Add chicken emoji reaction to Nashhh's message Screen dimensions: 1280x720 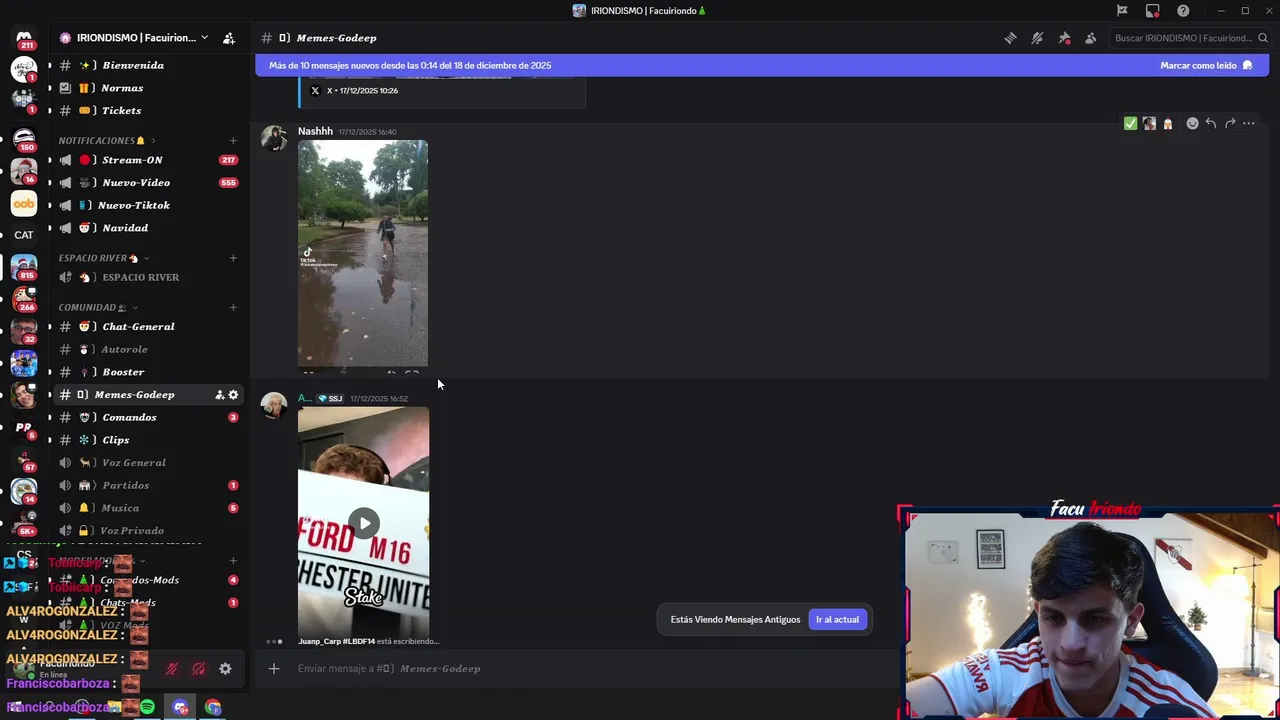[1167, 124]
